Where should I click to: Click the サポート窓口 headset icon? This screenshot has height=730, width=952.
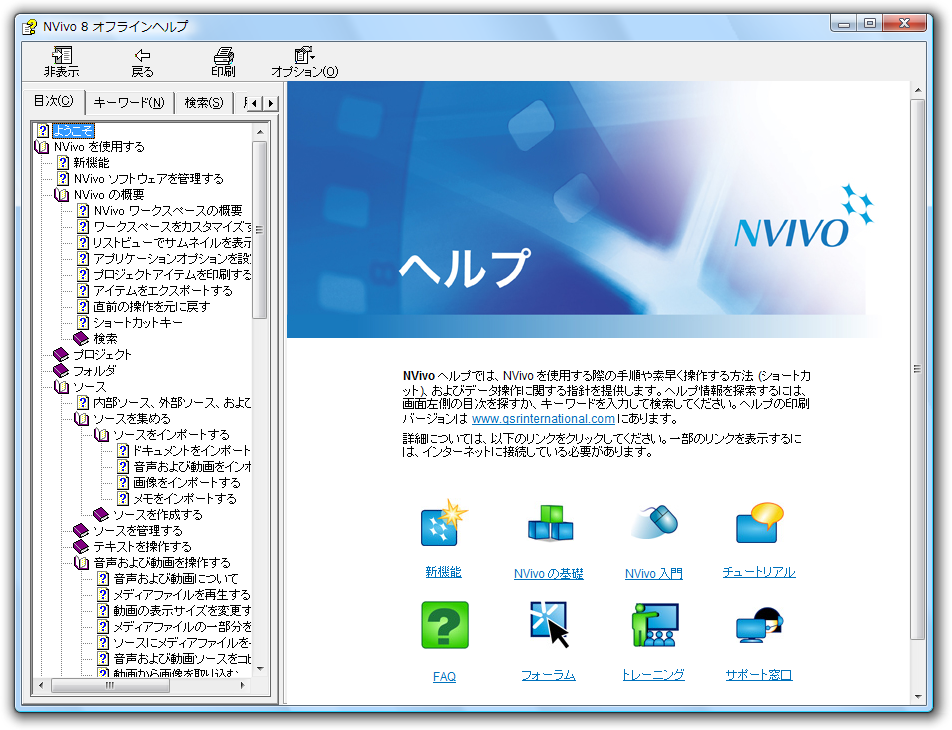coord(760,625)
